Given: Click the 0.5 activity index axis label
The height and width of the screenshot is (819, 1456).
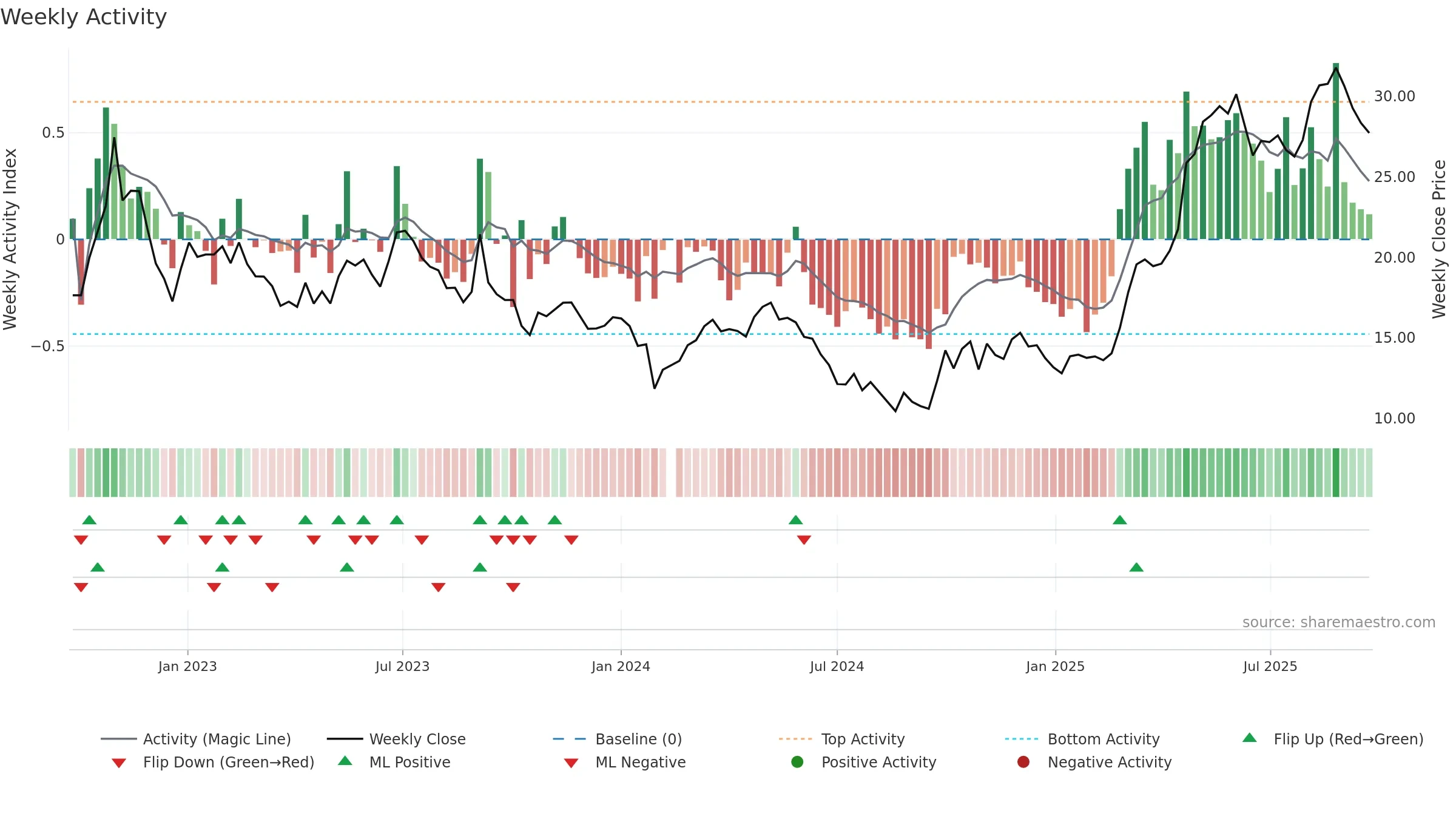Looking at the screenshot, I should tap(53, 132).
